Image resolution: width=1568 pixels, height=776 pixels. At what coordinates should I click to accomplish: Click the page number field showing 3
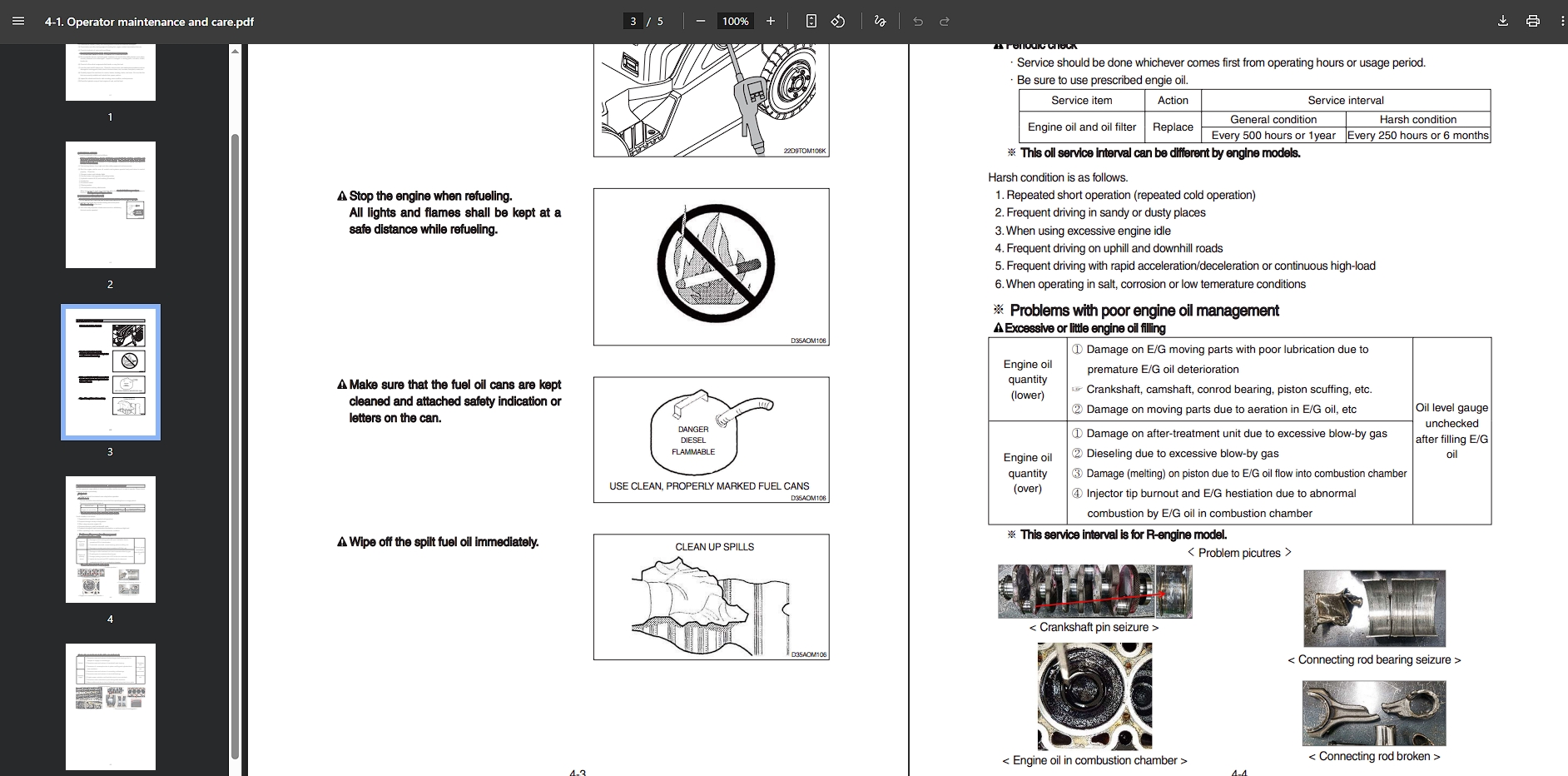[633, 21]
